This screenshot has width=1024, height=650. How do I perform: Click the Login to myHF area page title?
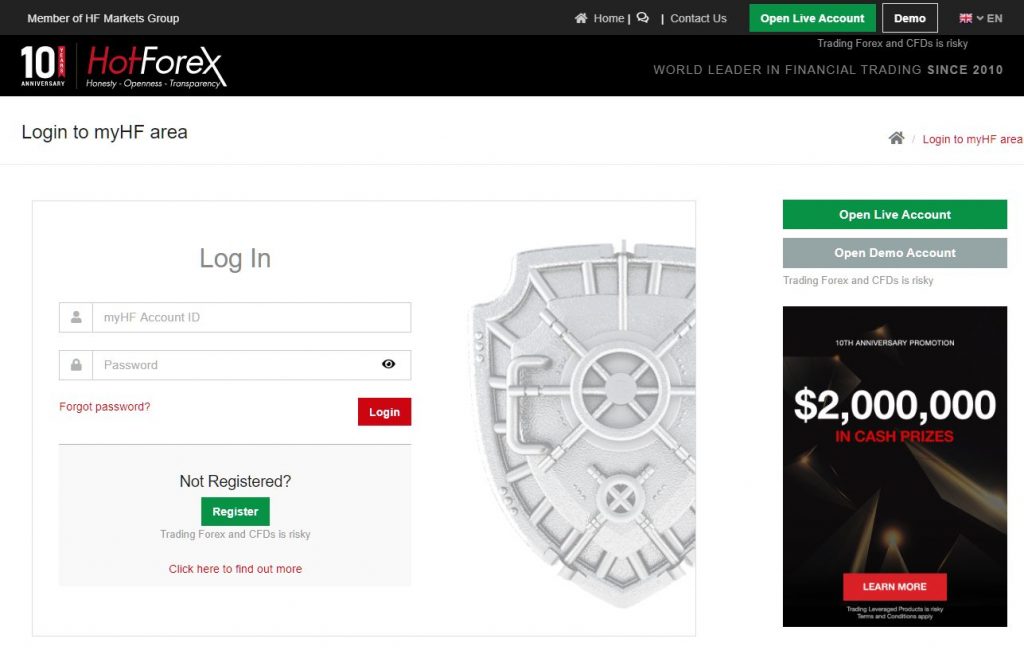click(104, 132)
